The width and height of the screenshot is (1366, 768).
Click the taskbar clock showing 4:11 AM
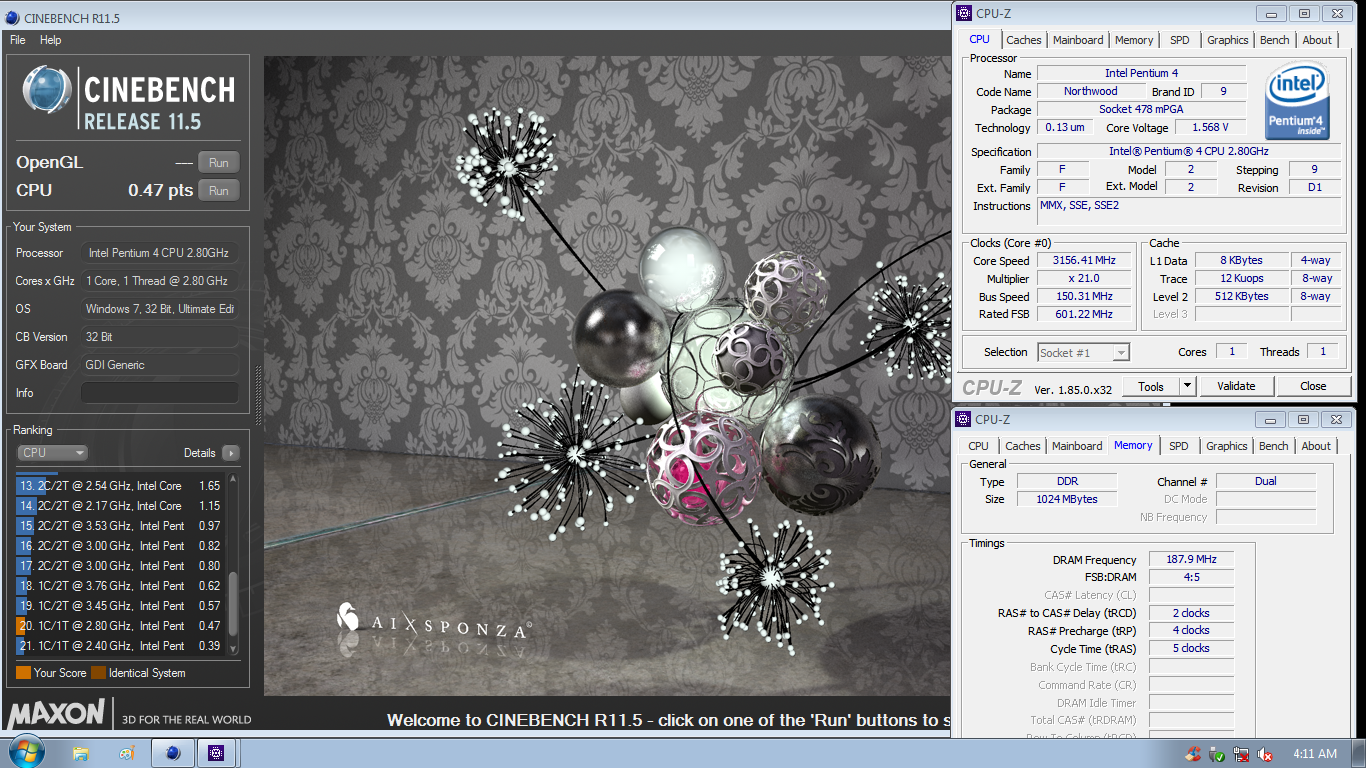[x=1314, y=754]
